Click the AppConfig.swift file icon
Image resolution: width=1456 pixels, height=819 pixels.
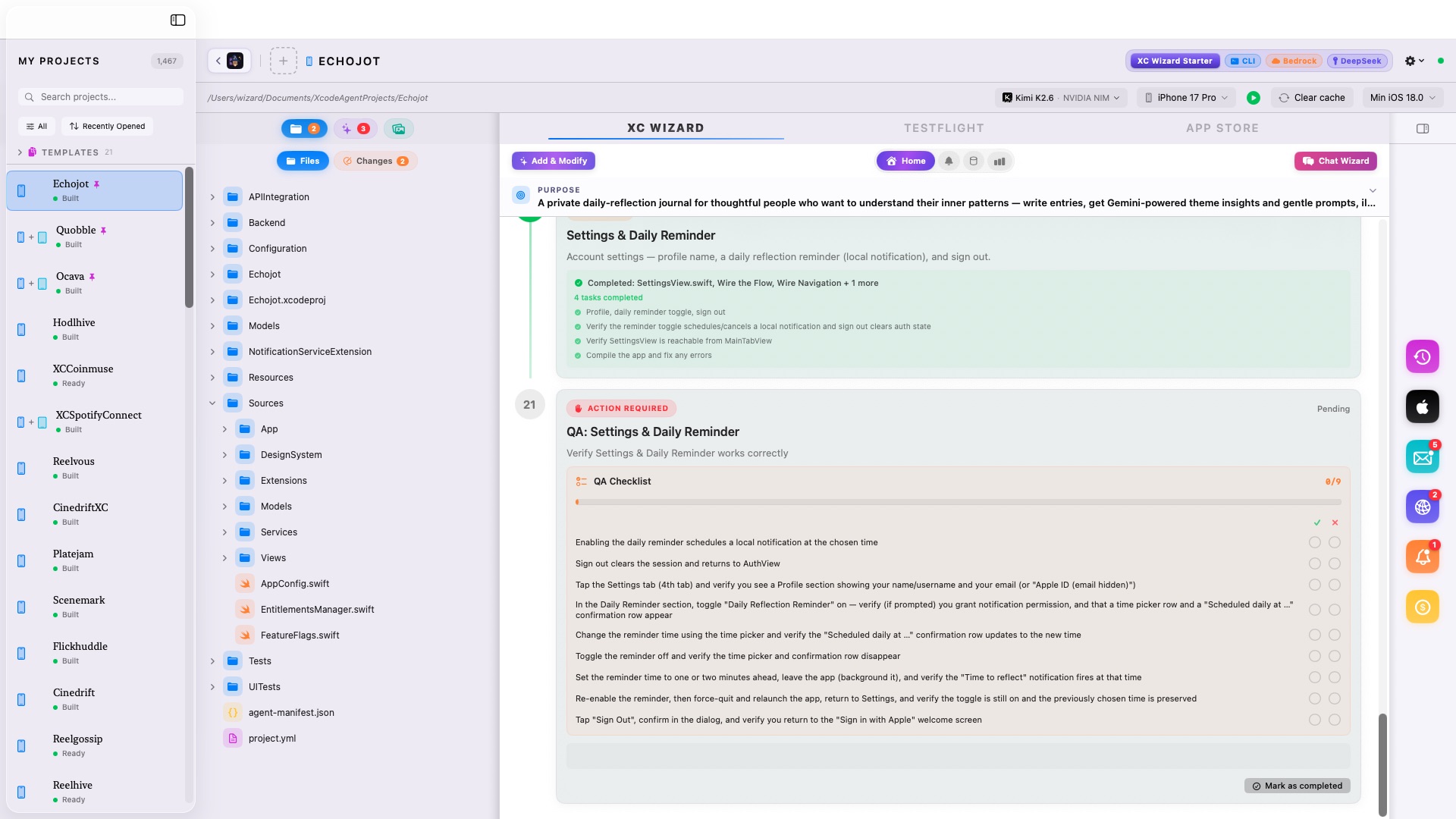(245, 584)
